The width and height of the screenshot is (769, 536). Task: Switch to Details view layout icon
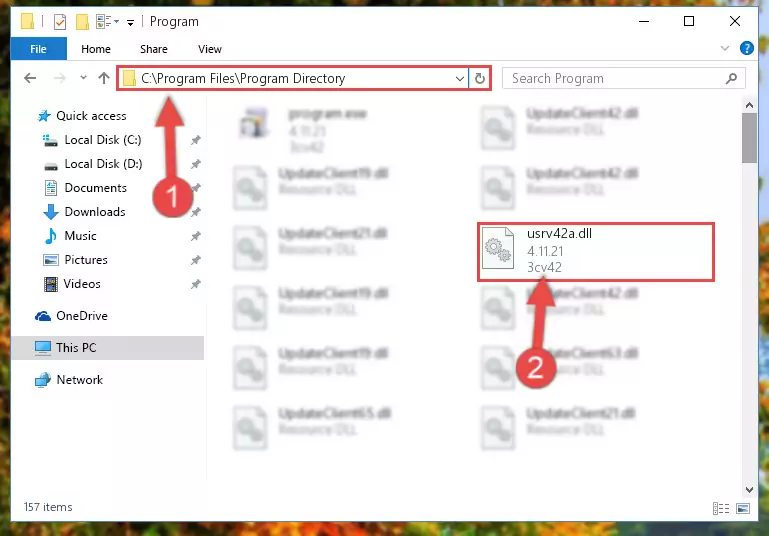720,509
